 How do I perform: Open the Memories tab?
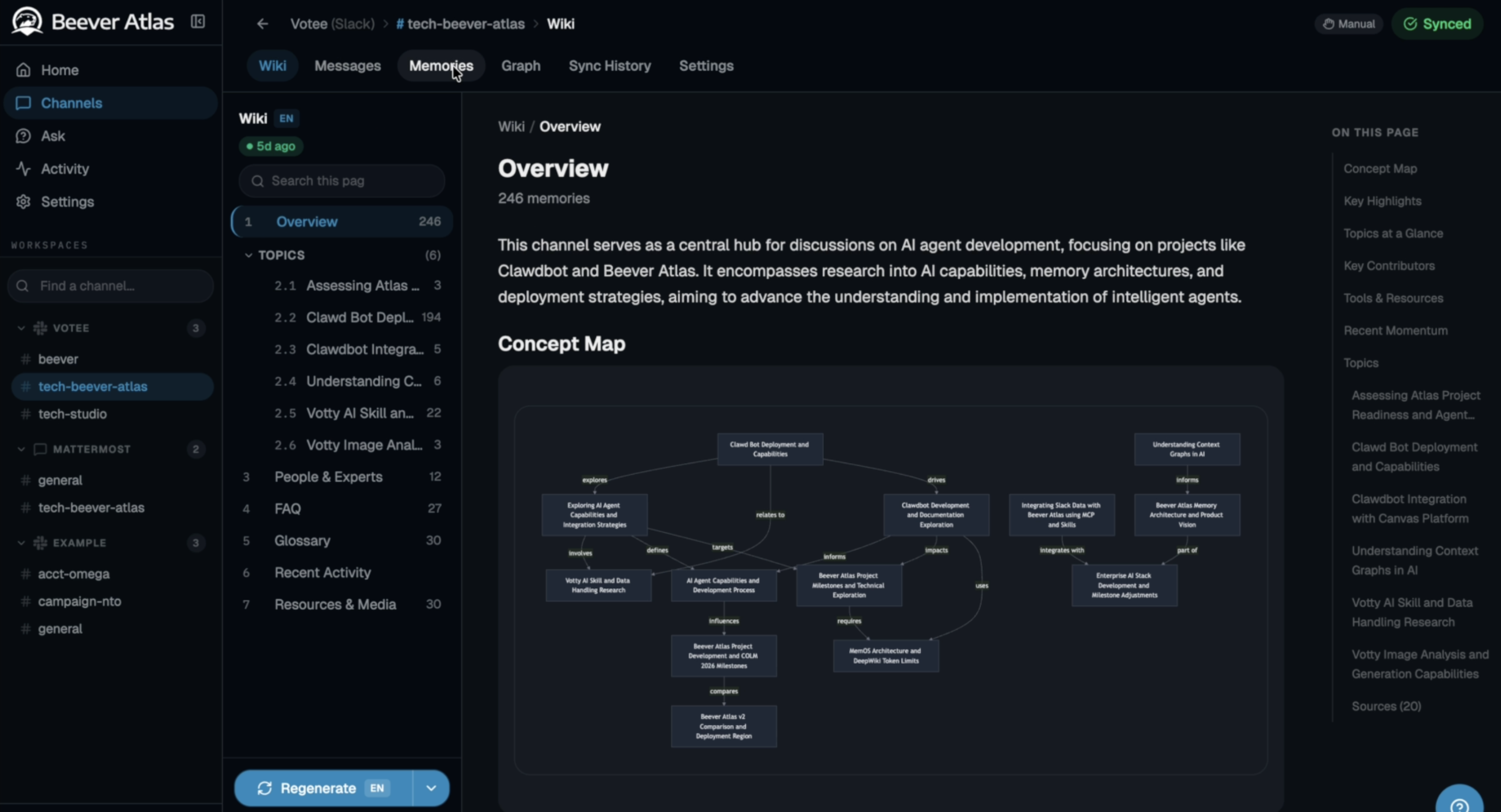coord(441,65)
